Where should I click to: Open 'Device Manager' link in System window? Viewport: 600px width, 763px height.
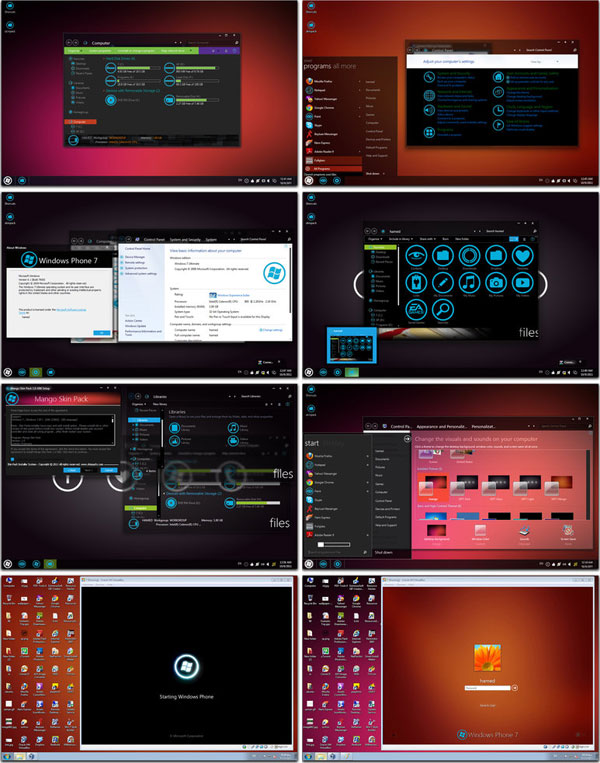135,256
